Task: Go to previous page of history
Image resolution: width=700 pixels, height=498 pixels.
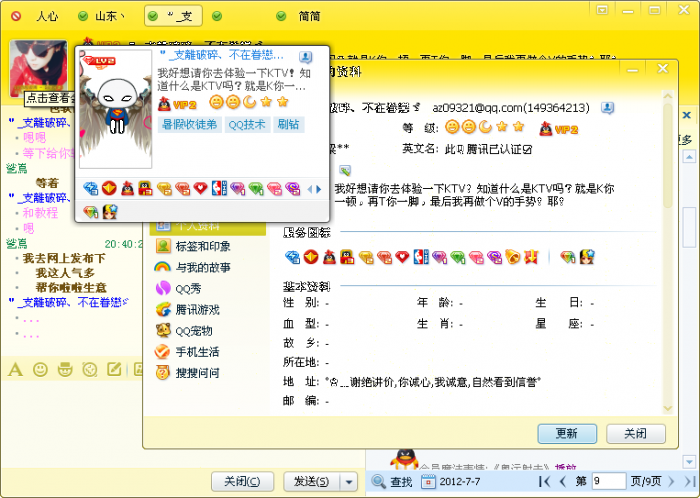Action: [562, 481]
